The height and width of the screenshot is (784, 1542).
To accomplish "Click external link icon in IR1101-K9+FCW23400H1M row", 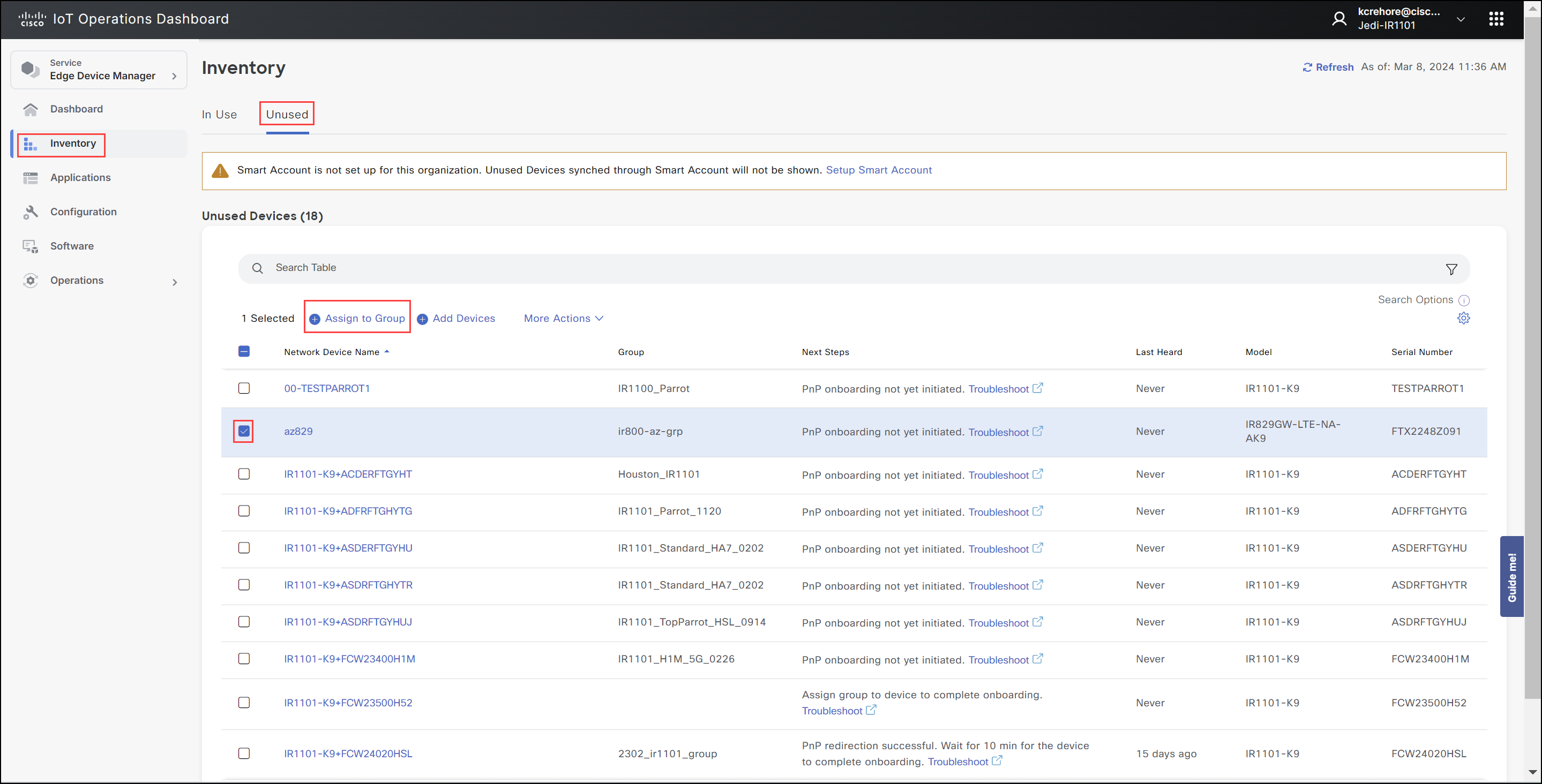I will click(1038, 659).
